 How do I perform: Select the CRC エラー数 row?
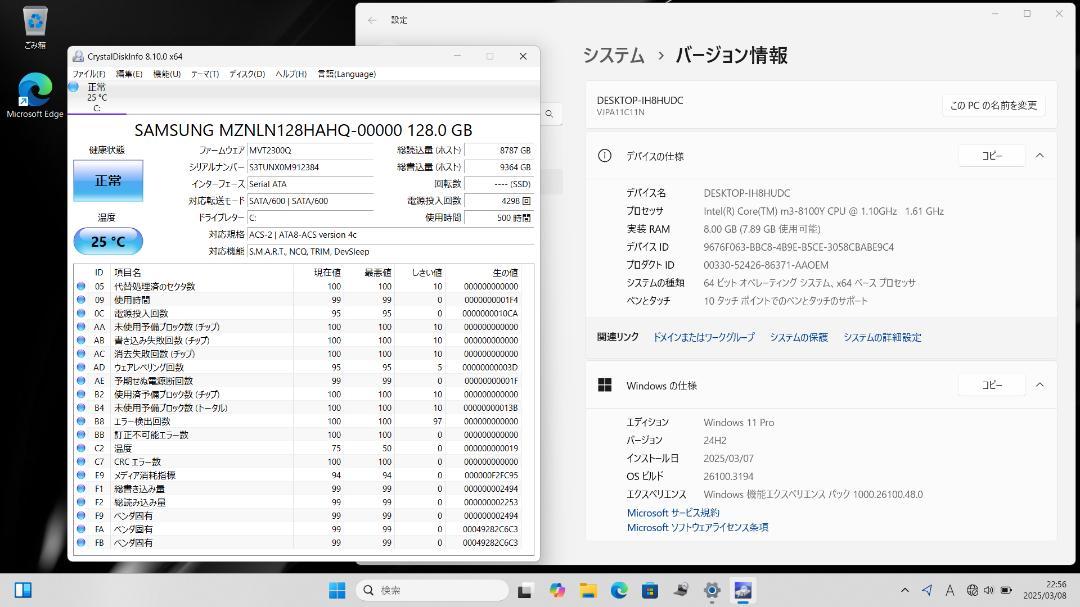(x=298, y=462)
